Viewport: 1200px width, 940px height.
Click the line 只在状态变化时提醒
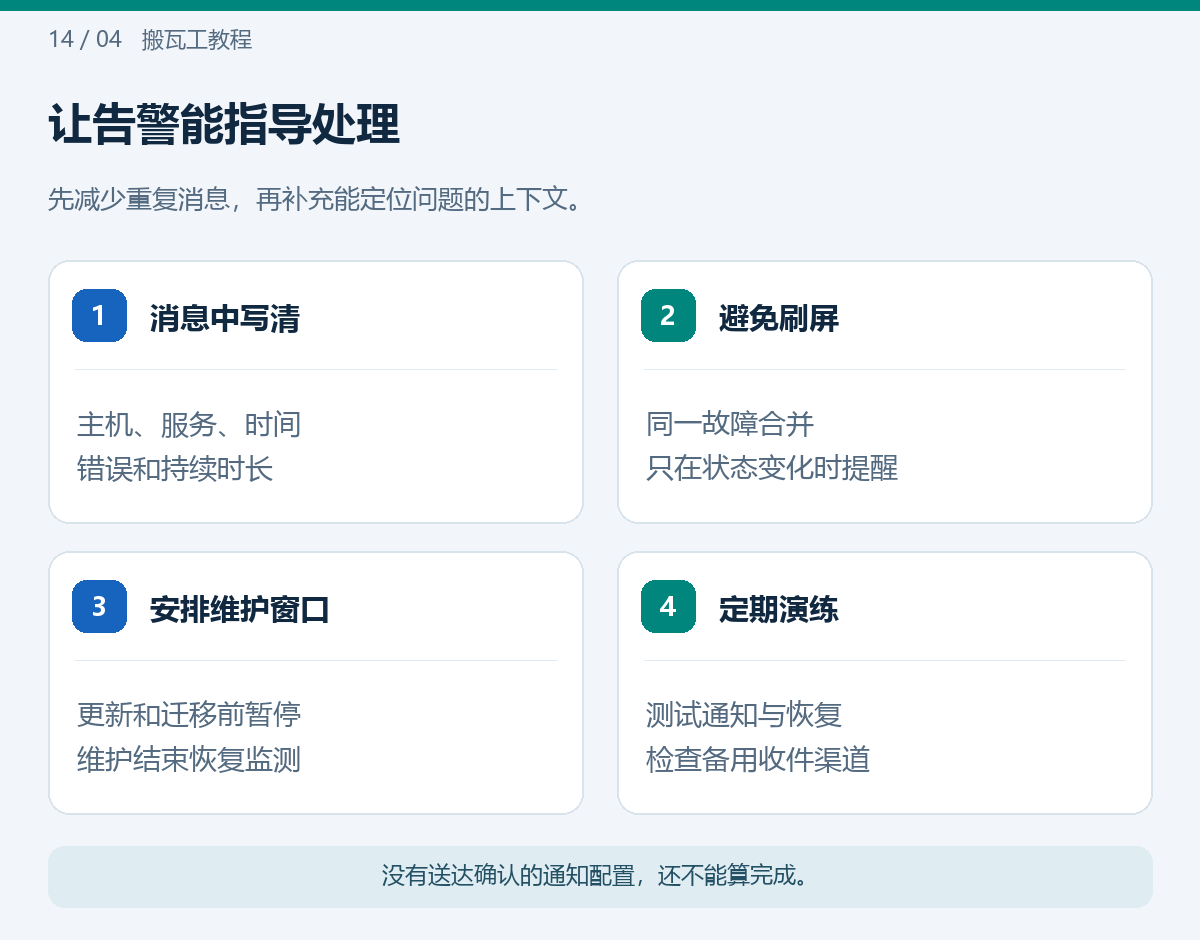click(772, 469)
